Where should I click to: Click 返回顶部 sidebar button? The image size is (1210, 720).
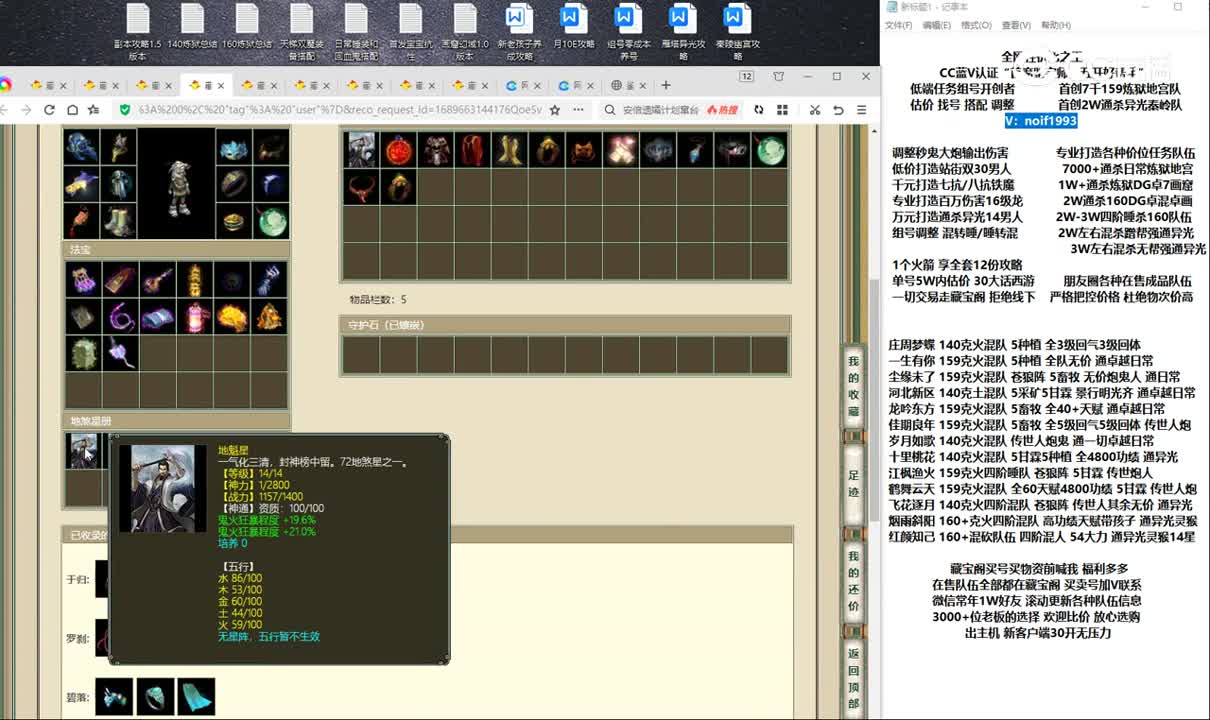[853, 678]
